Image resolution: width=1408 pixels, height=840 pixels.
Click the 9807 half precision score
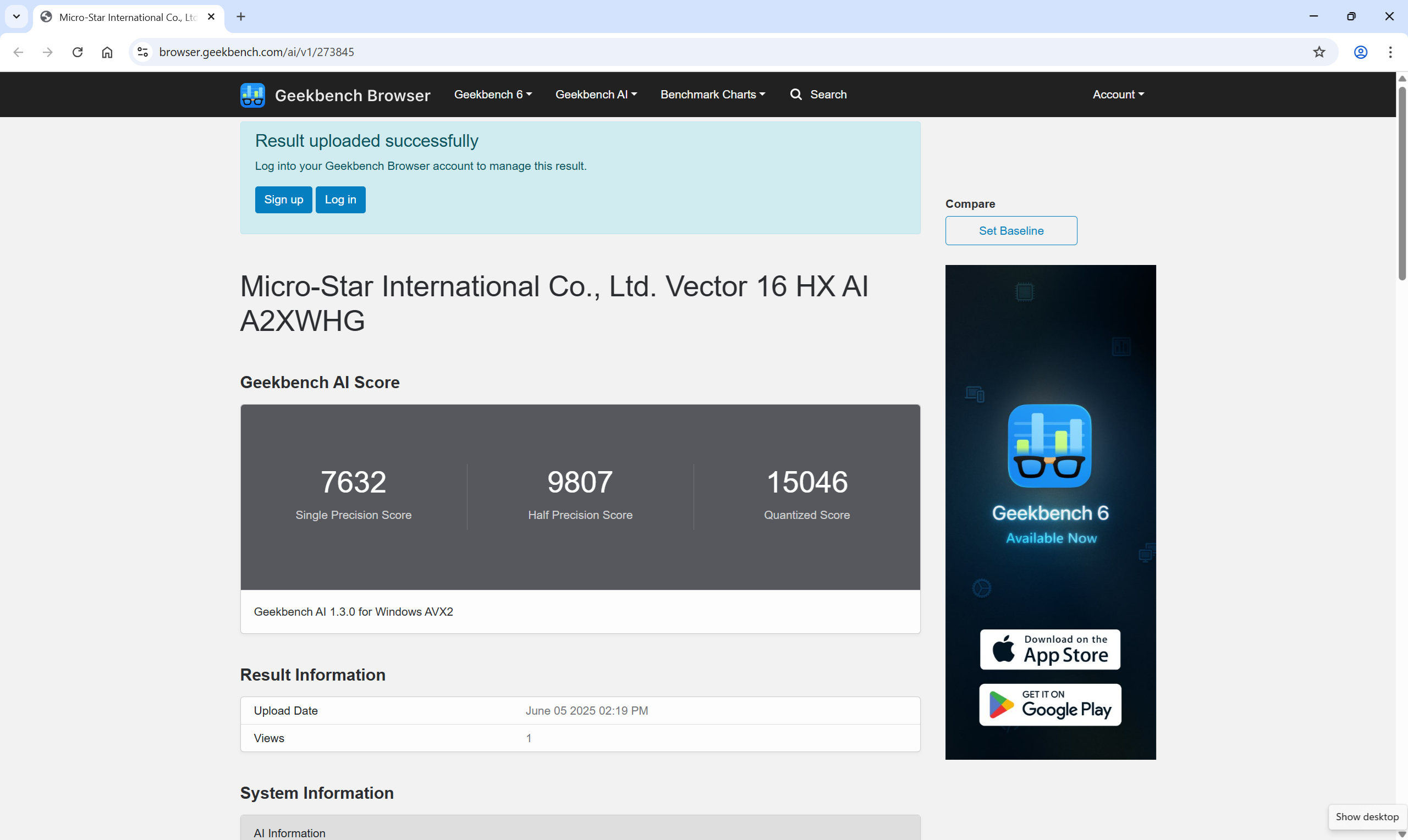click(x=580, y=482)
